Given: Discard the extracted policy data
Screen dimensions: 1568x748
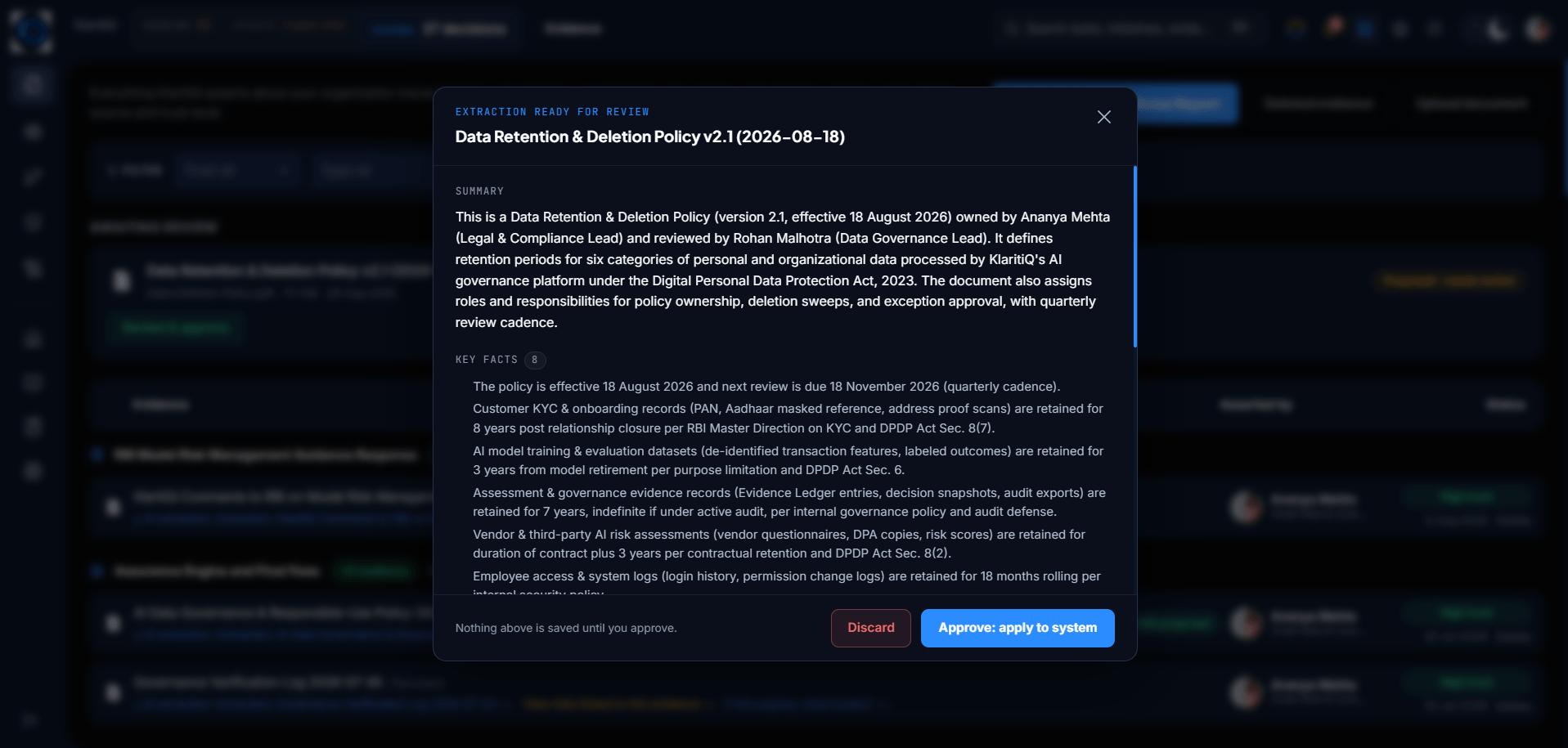Looking at the screenshot, I should coord(870,628).
